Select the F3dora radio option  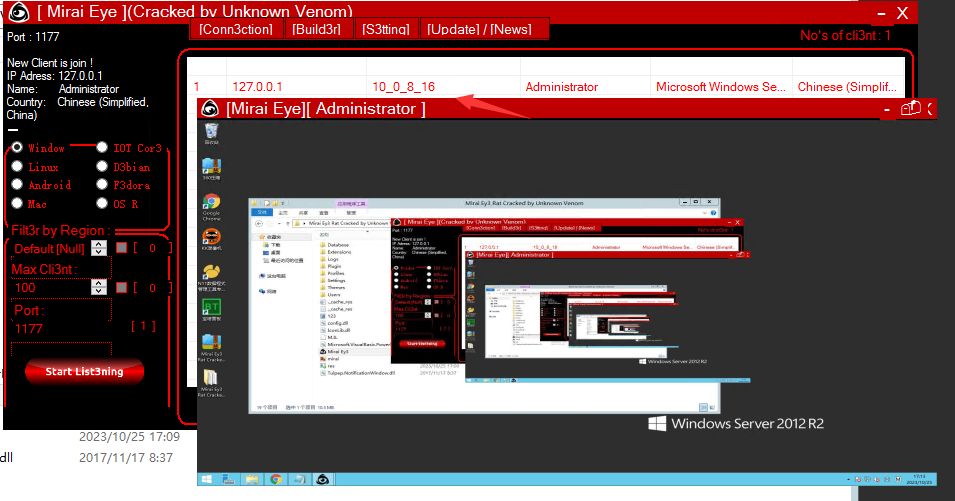click(102, 184)
